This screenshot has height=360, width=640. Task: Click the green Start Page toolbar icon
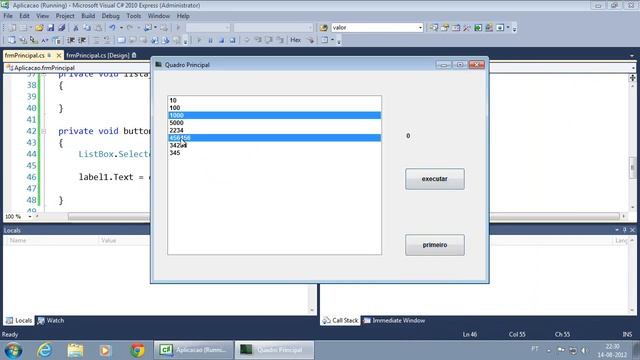[x=478, y=28]
